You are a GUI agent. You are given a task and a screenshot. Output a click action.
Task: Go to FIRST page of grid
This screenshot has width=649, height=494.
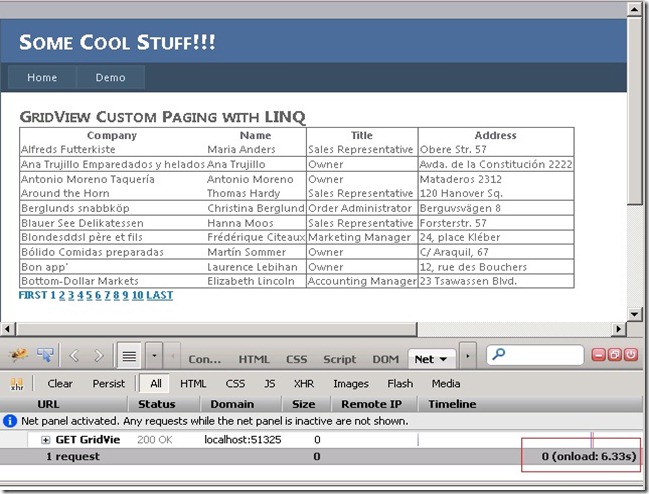33,295
